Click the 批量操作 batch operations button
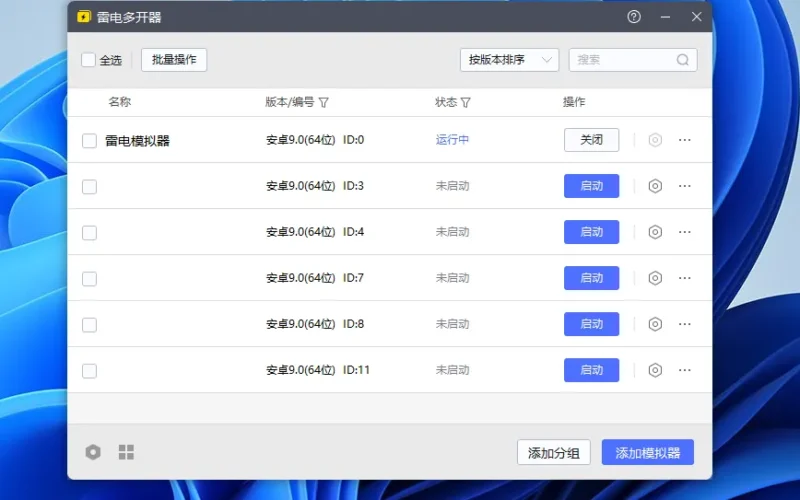This screenshot has width=800, height=500. 174,60
